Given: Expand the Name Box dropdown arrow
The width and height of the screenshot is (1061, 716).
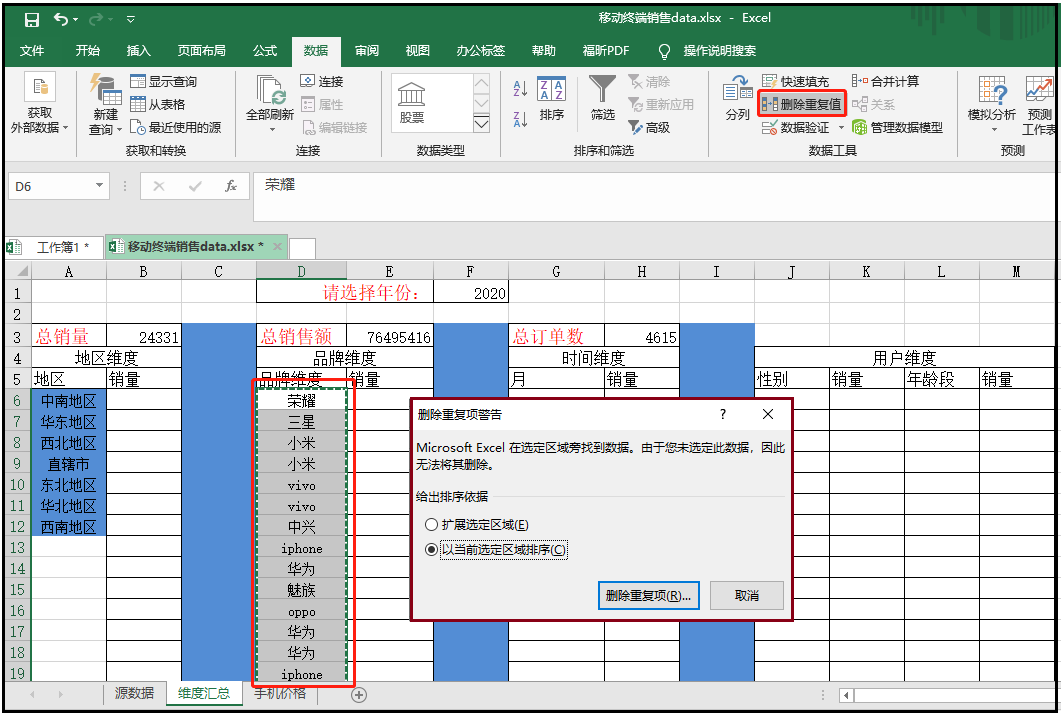Looking at the screenshot, I should click(x=99, y=185).
